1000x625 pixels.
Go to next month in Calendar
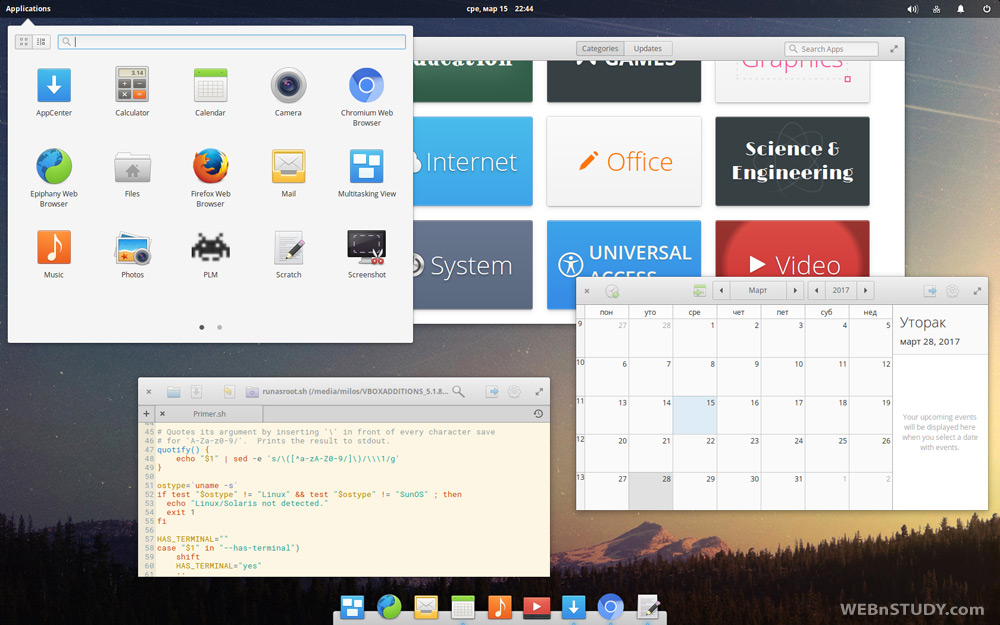pyautogui.click(x=795, y=291)
